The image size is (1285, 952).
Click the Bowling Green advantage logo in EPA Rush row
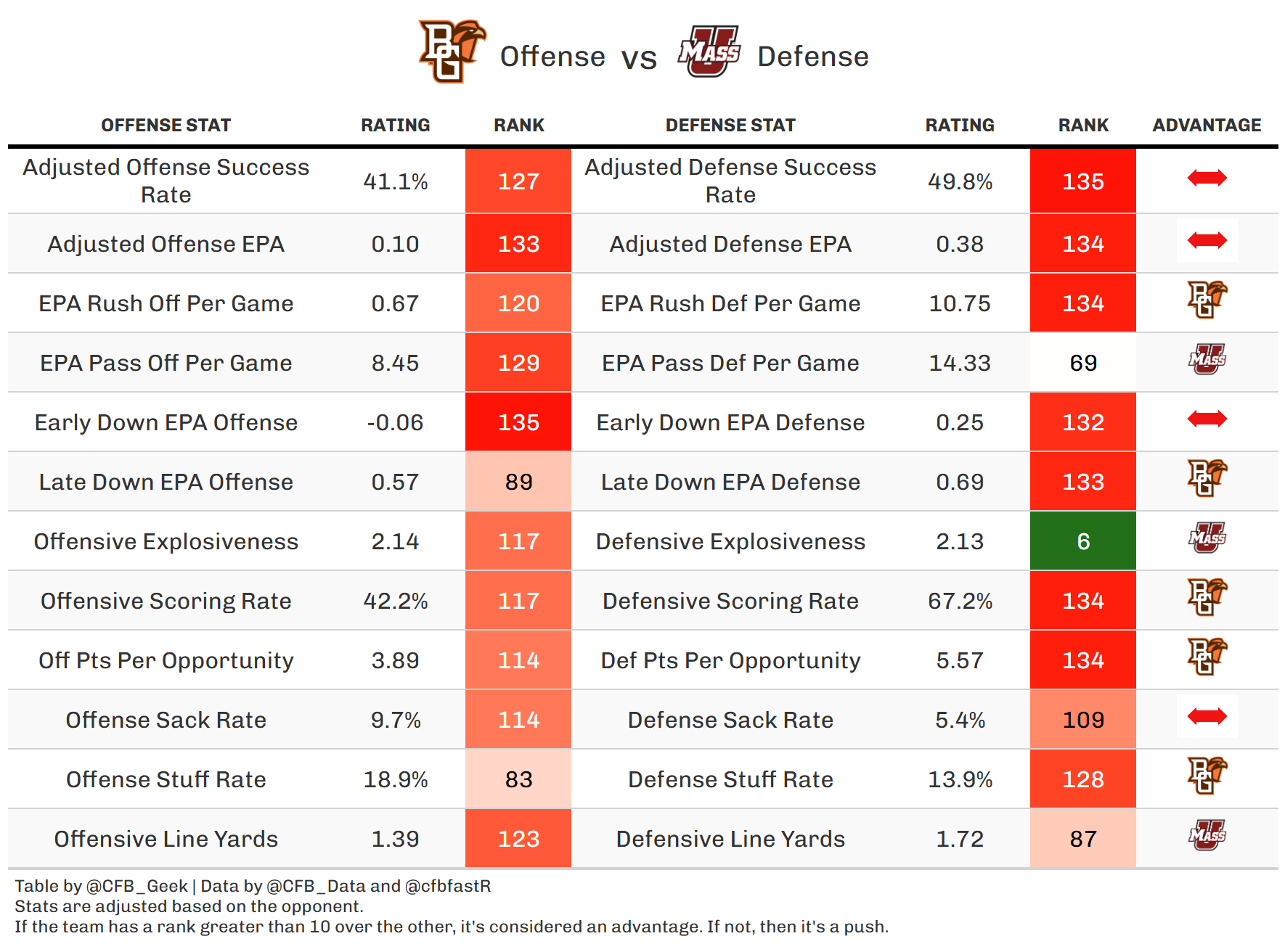click(x=1207, y=300)
